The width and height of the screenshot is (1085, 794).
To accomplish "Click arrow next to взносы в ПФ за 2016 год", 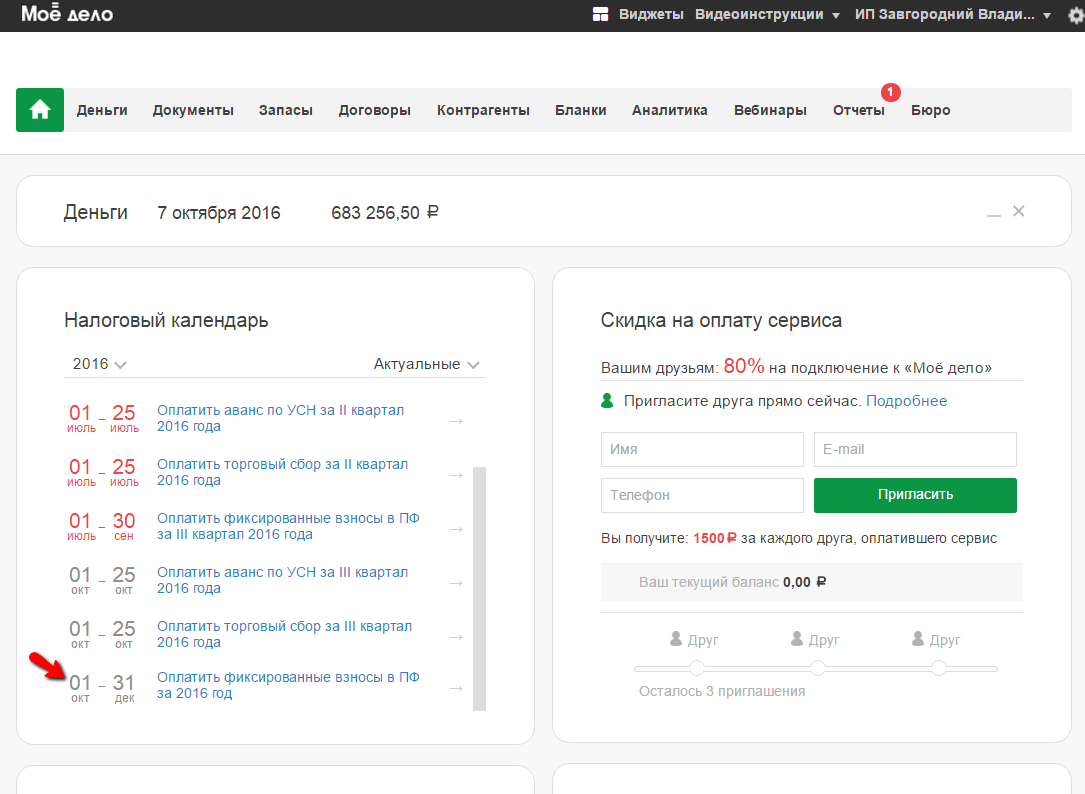I will click(x=456, y=688).
